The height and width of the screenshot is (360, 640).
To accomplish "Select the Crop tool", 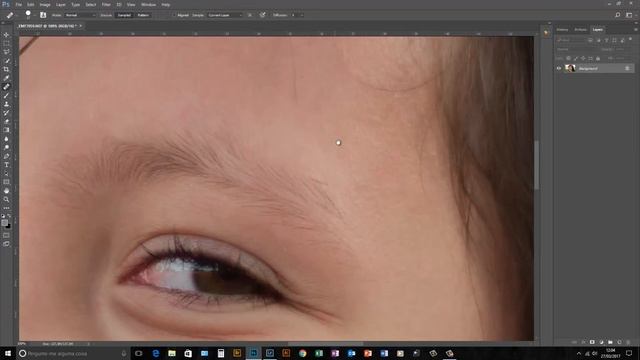I will coord(6,69).
